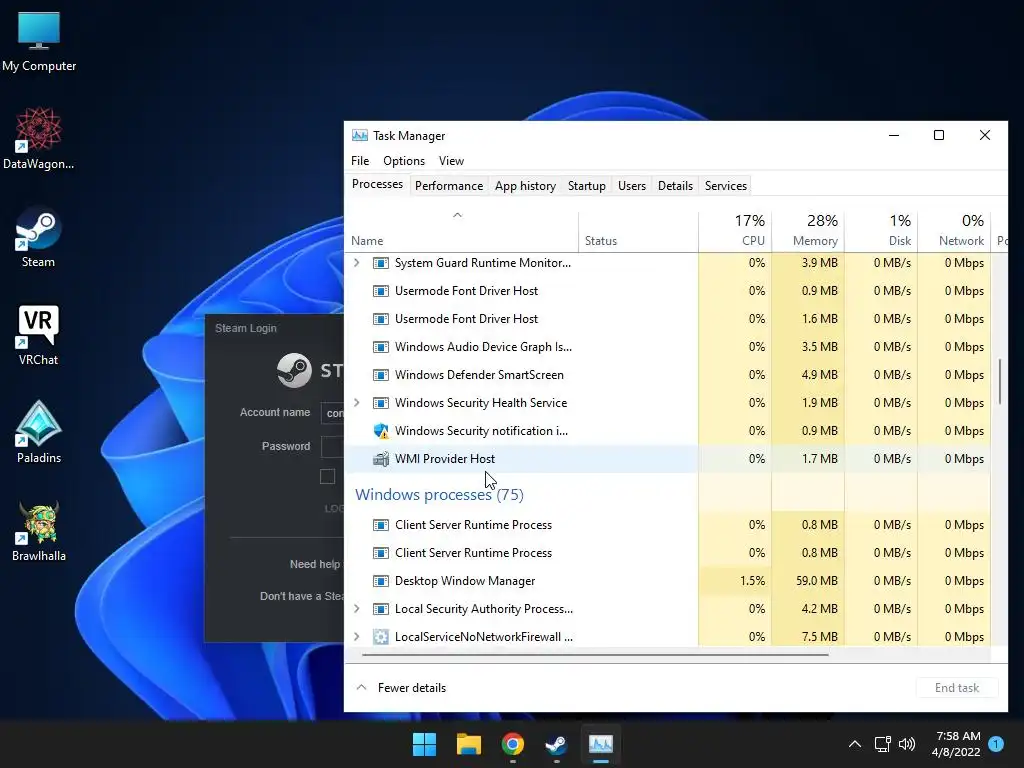
Task: Select the Brawlhalla desktop shortcut
Action: coord(39,530)
